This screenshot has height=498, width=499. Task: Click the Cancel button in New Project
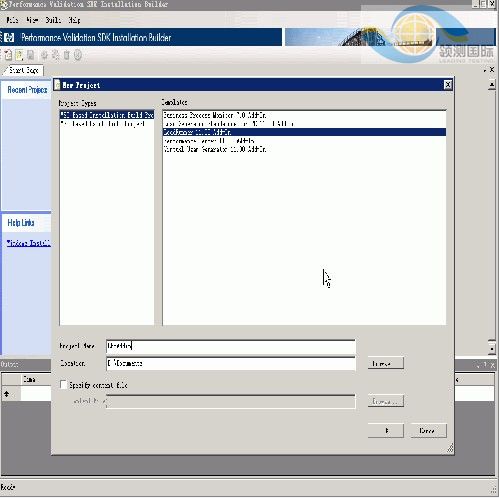tap(428, 431)
